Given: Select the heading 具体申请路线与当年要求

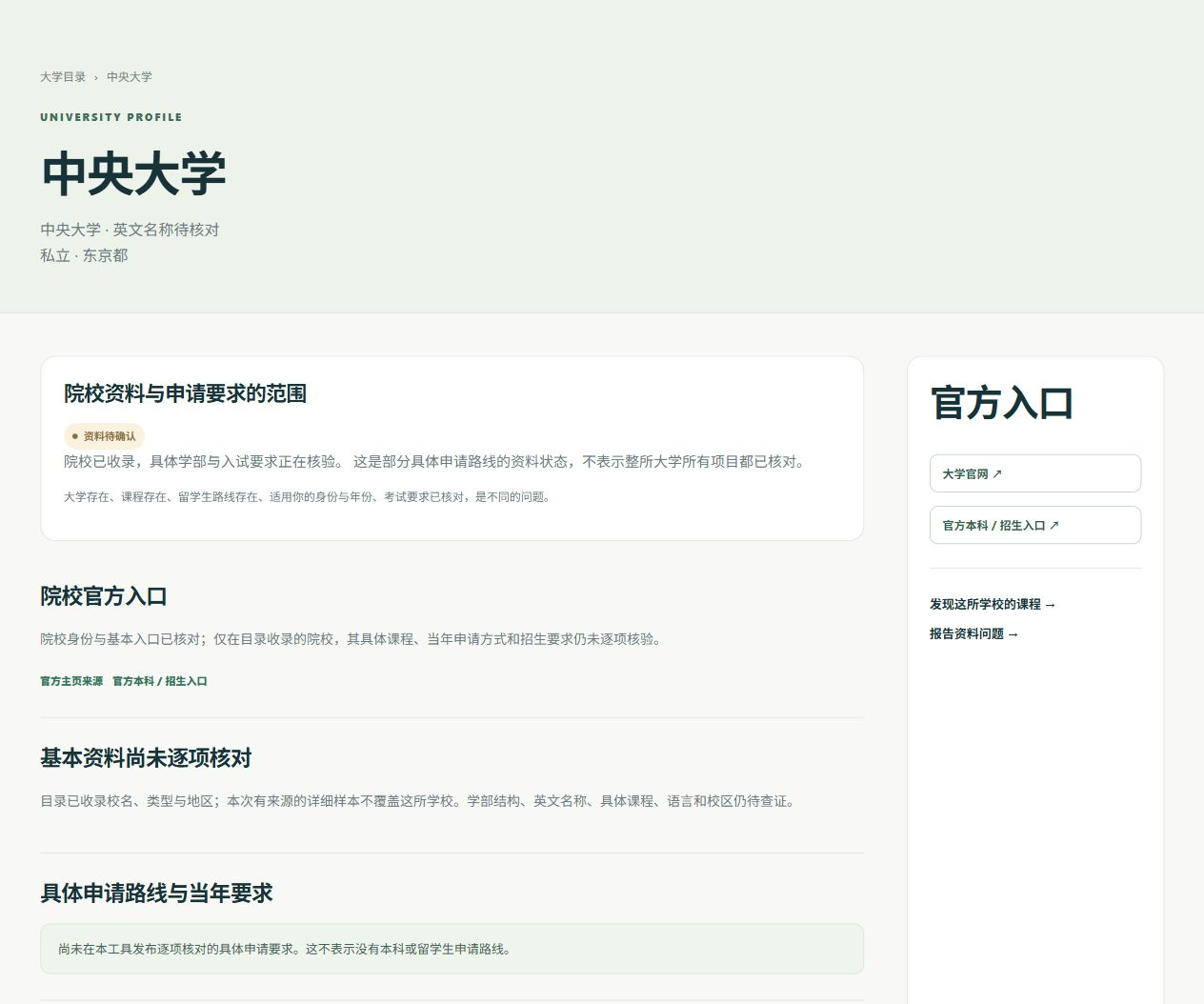Looking at the screenshot, I should 156,894.
